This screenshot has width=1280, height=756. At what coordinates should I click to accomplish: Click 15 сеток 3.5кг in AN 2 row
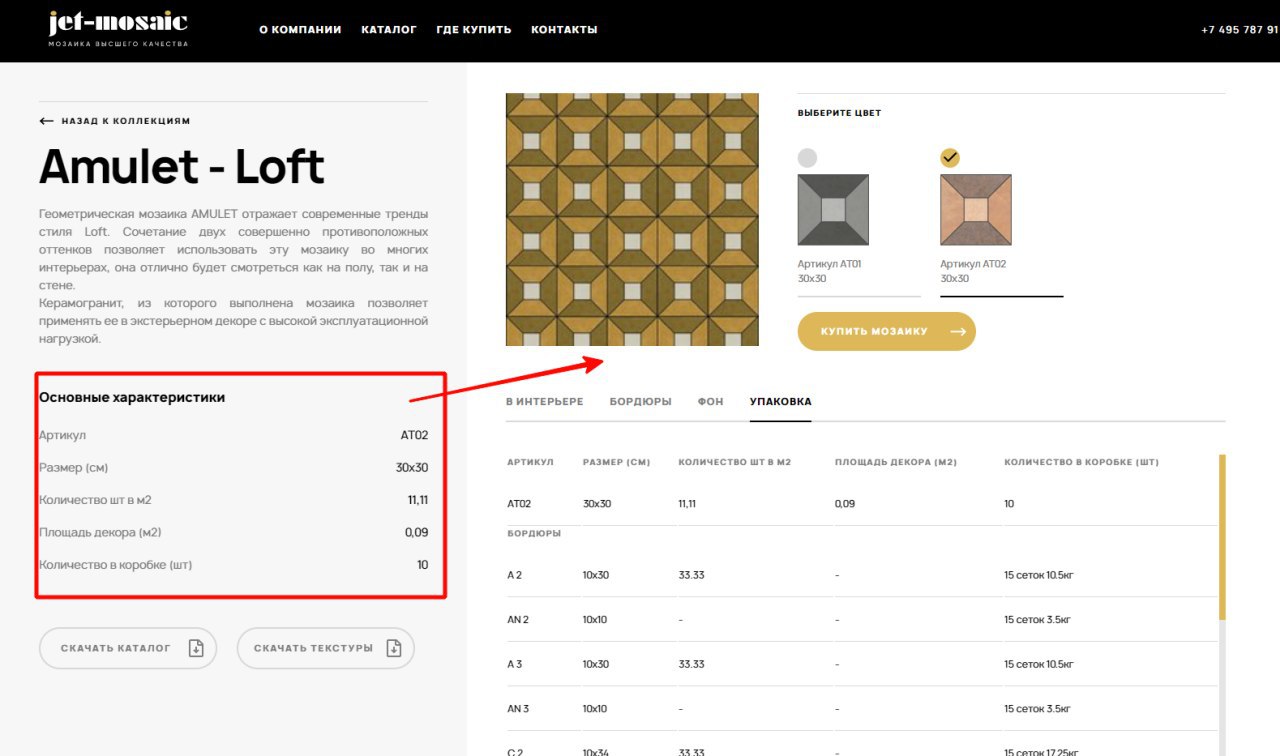click(x=1037, y=620)
